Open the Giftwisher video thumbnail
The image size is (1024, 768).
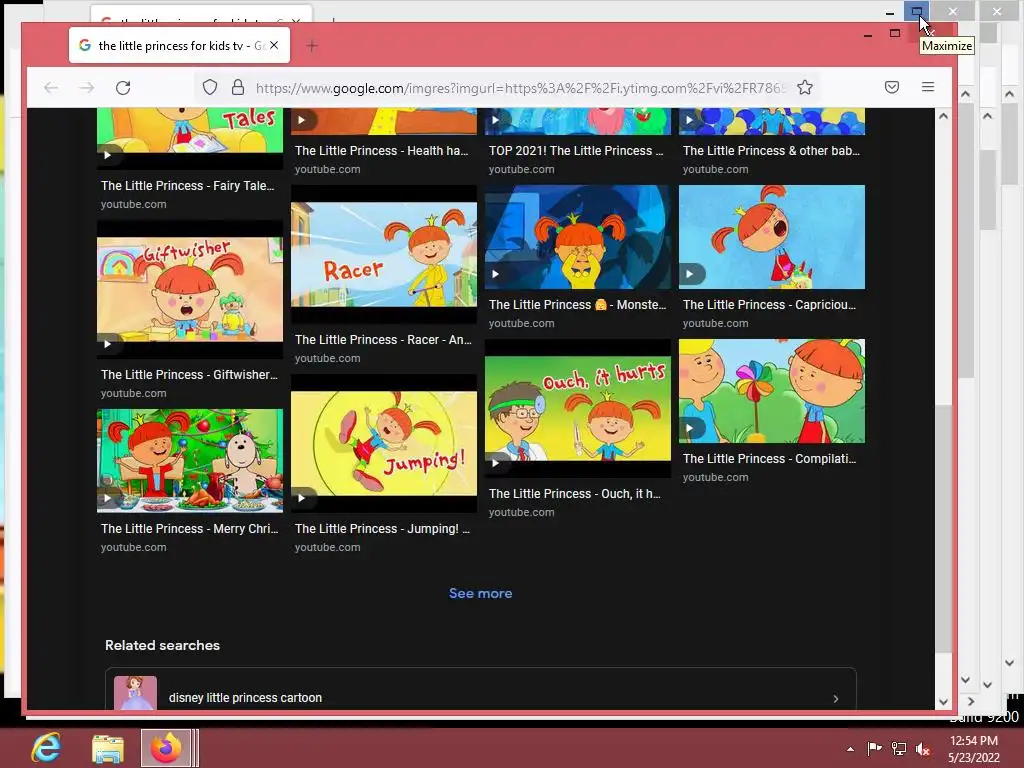click(190, 289)
